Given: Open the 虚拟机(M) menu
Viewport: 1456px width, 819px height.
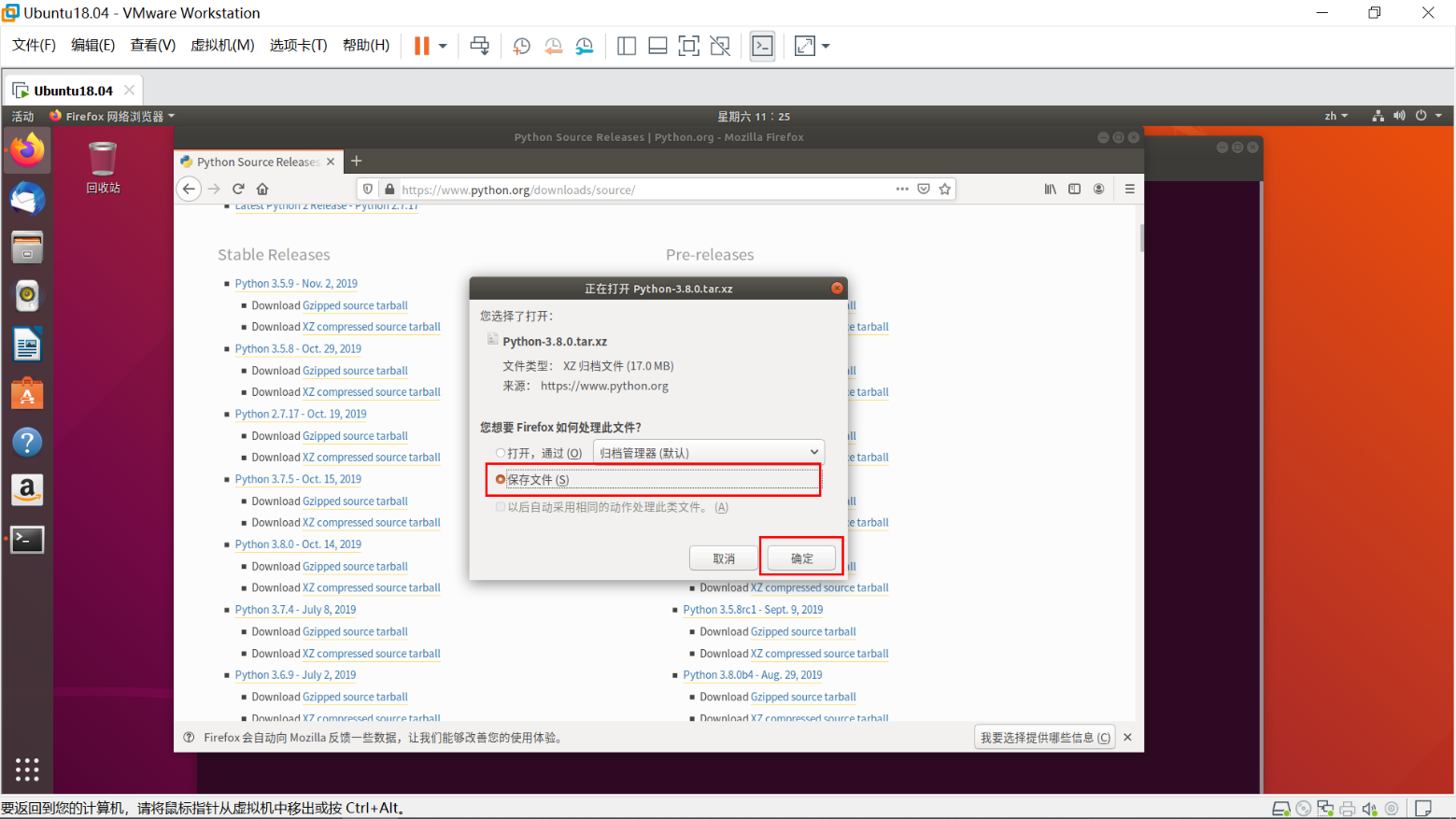Looking at the screenshot, I should (222, 46).
